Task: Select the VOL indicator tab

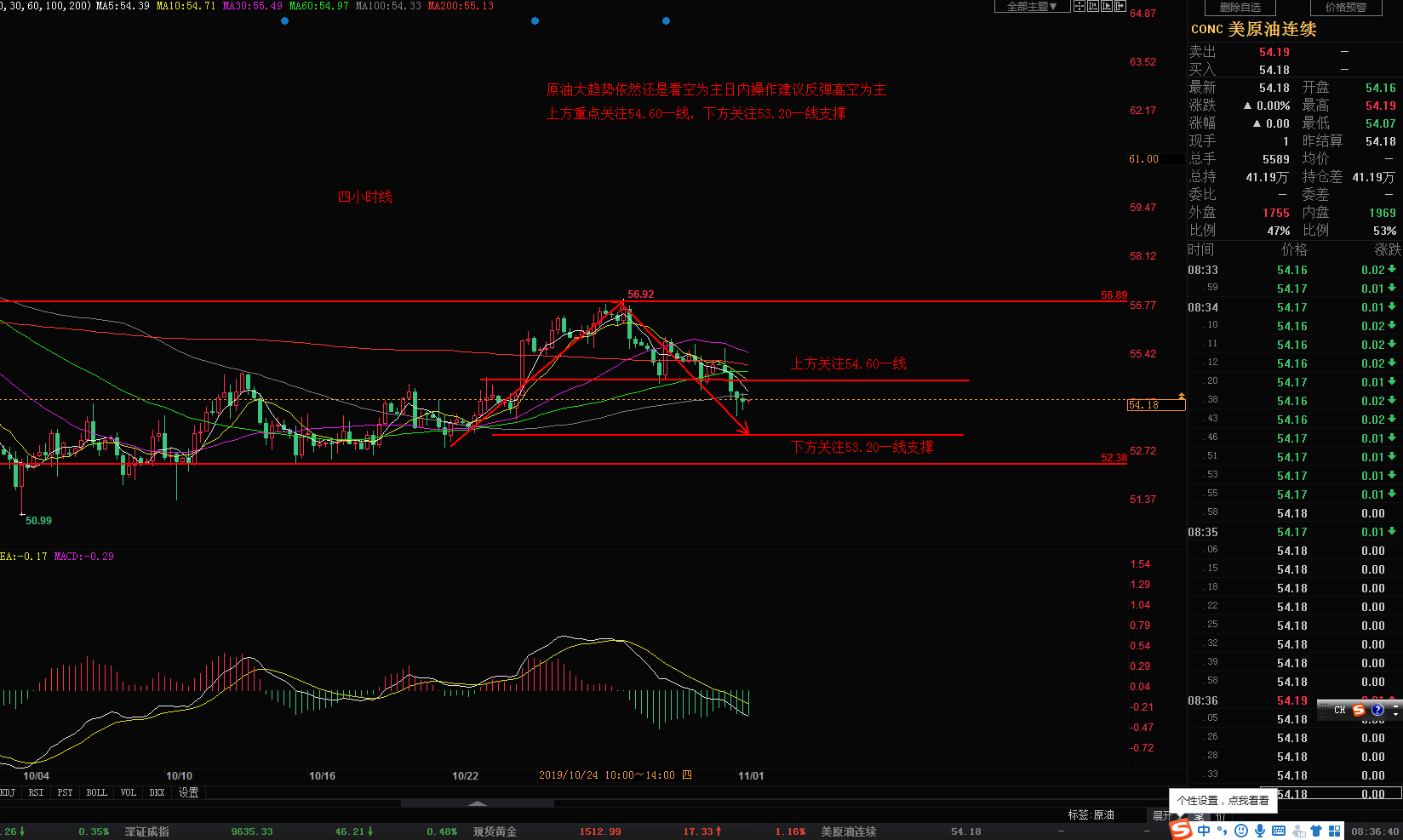Action: tap(128, 792)
